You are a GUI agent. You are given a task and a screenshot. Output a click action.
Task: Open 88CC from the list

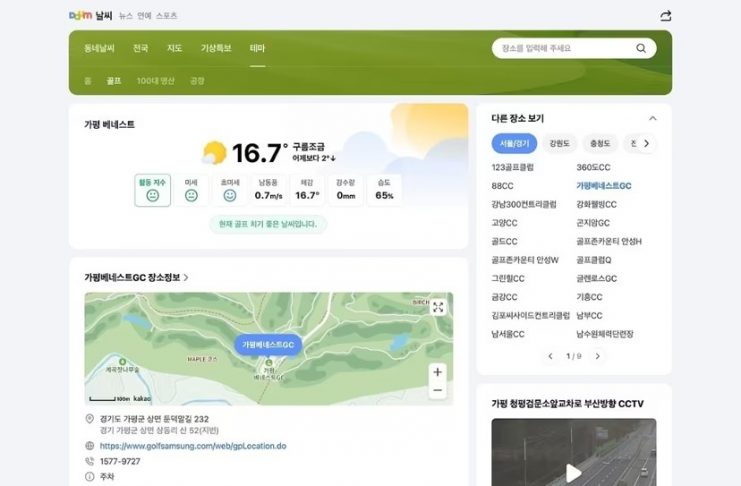502,186
